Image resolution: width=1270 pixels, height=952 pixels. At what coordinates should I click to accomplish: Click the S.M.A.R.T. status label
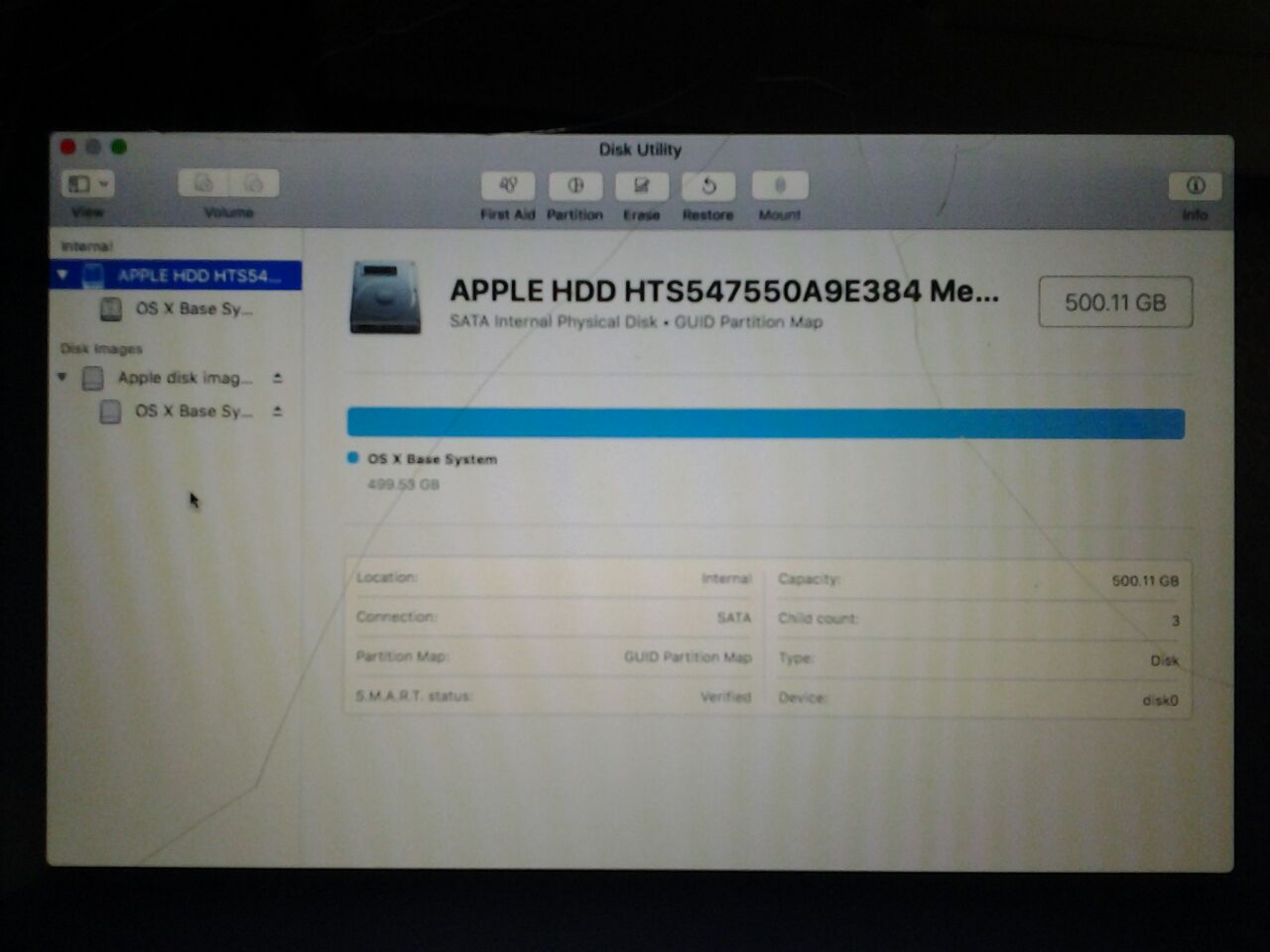[414, 696]
